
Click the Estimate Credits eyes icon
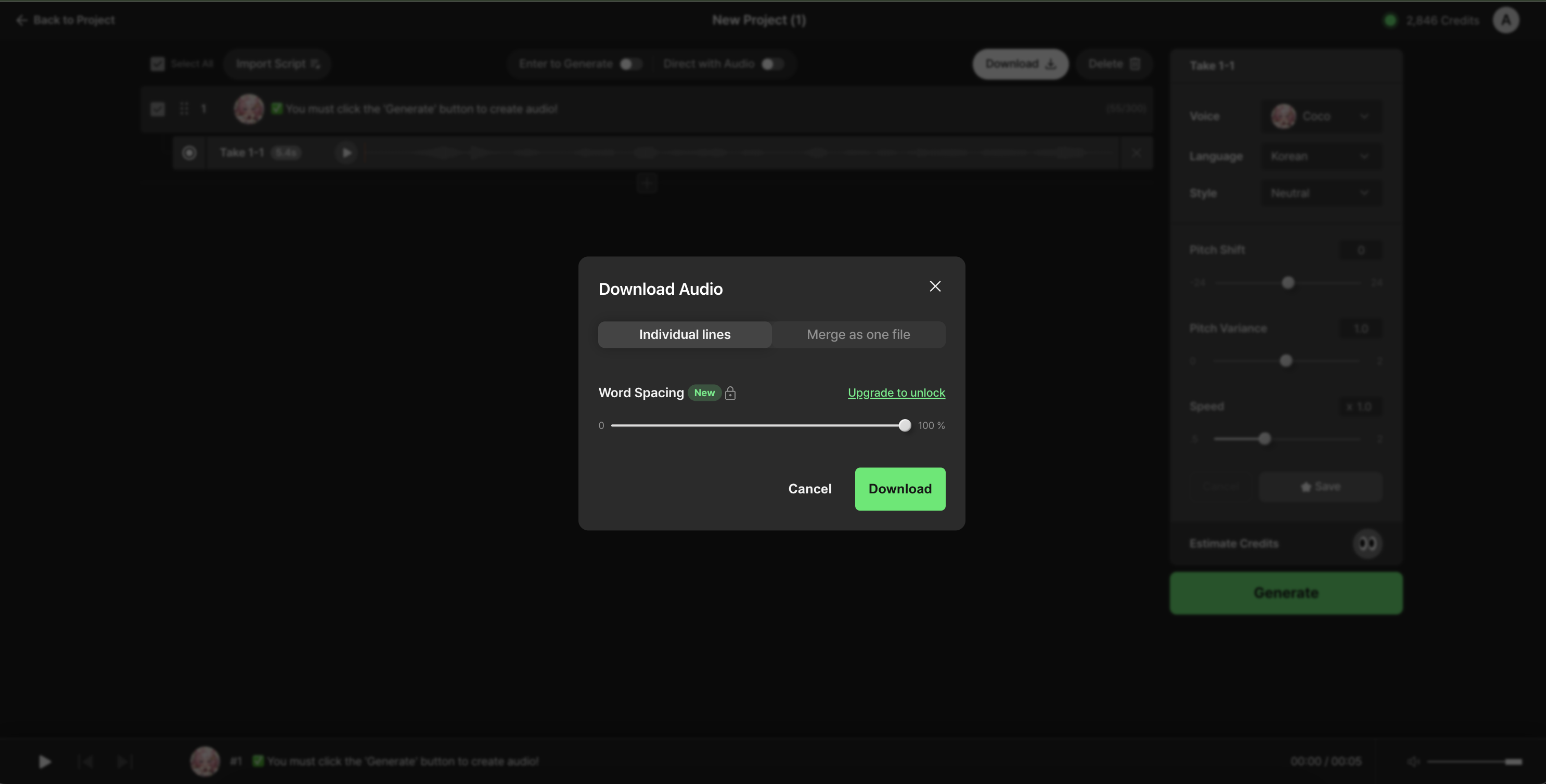click(1367, 543)
